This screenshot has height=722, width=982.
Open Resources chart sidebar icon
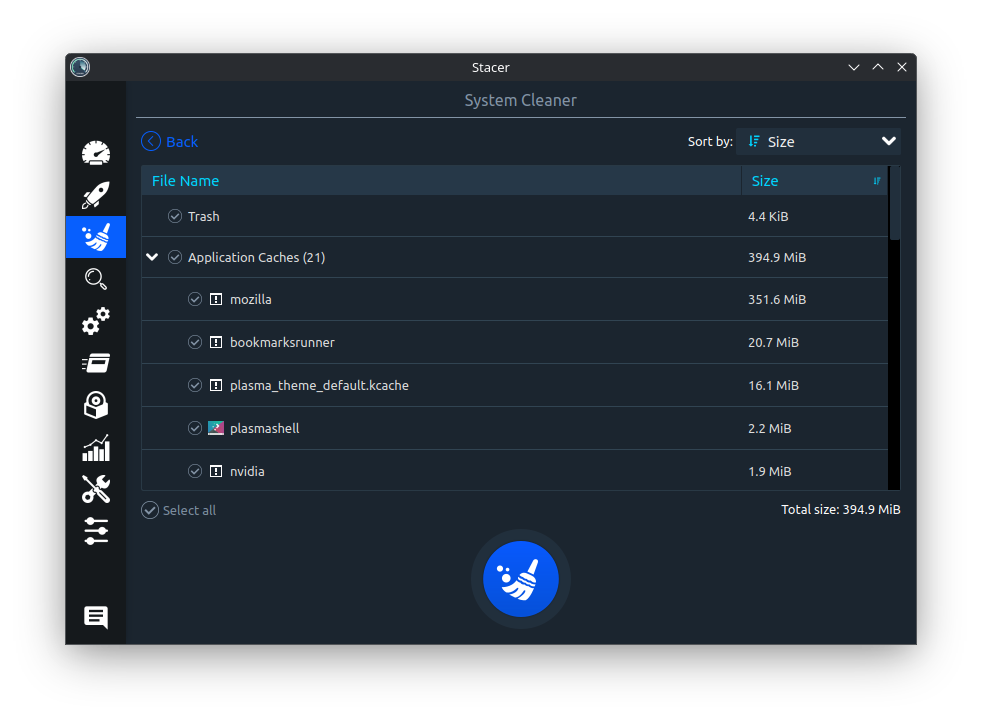(96, 448)
